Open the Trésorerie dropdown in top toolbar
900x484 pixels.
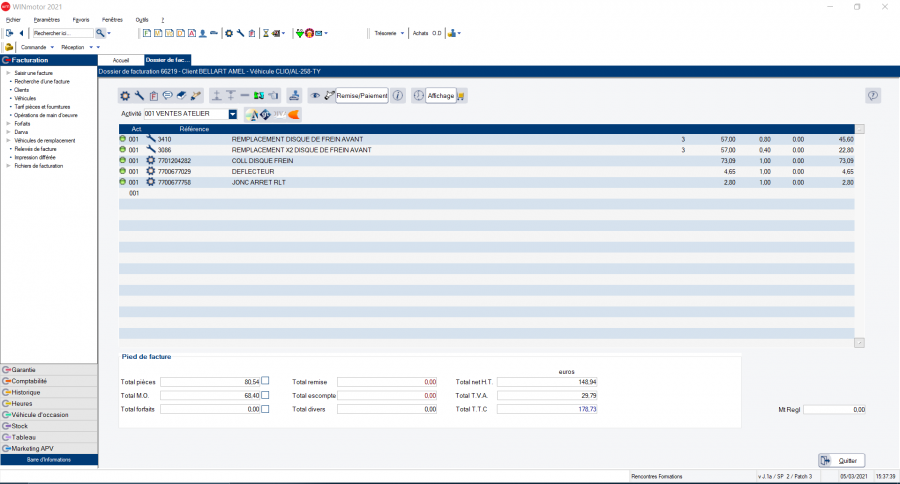(402, 33)
